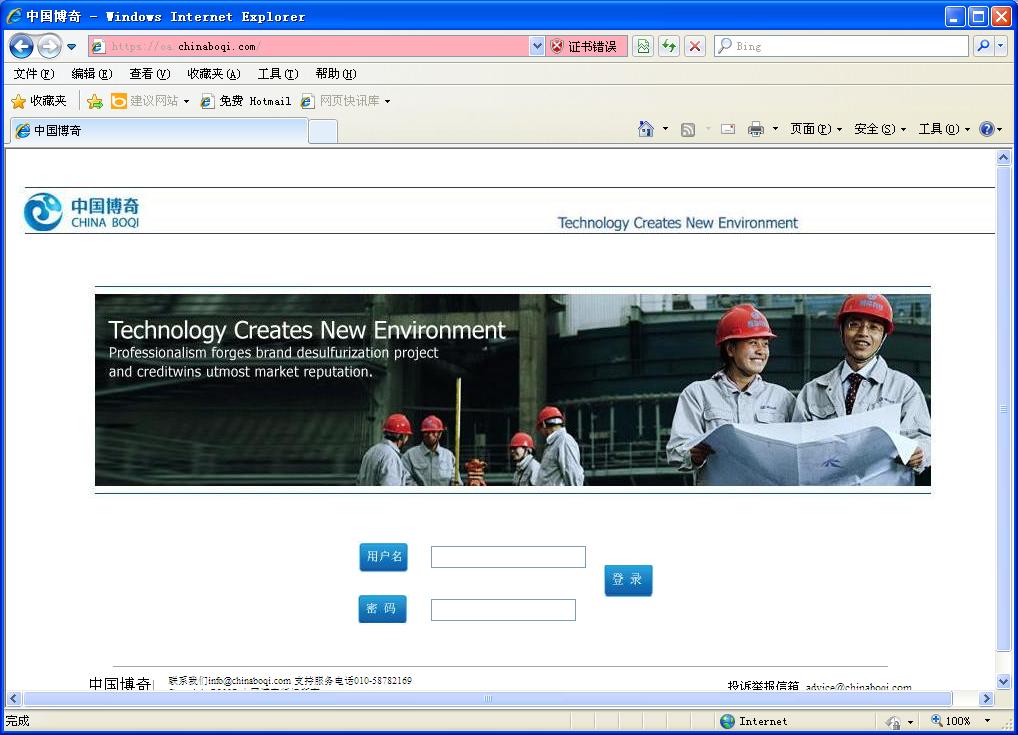Click the protected mode status icon
The width and height of the screenshot is (1018, 735).
point(893,721)
